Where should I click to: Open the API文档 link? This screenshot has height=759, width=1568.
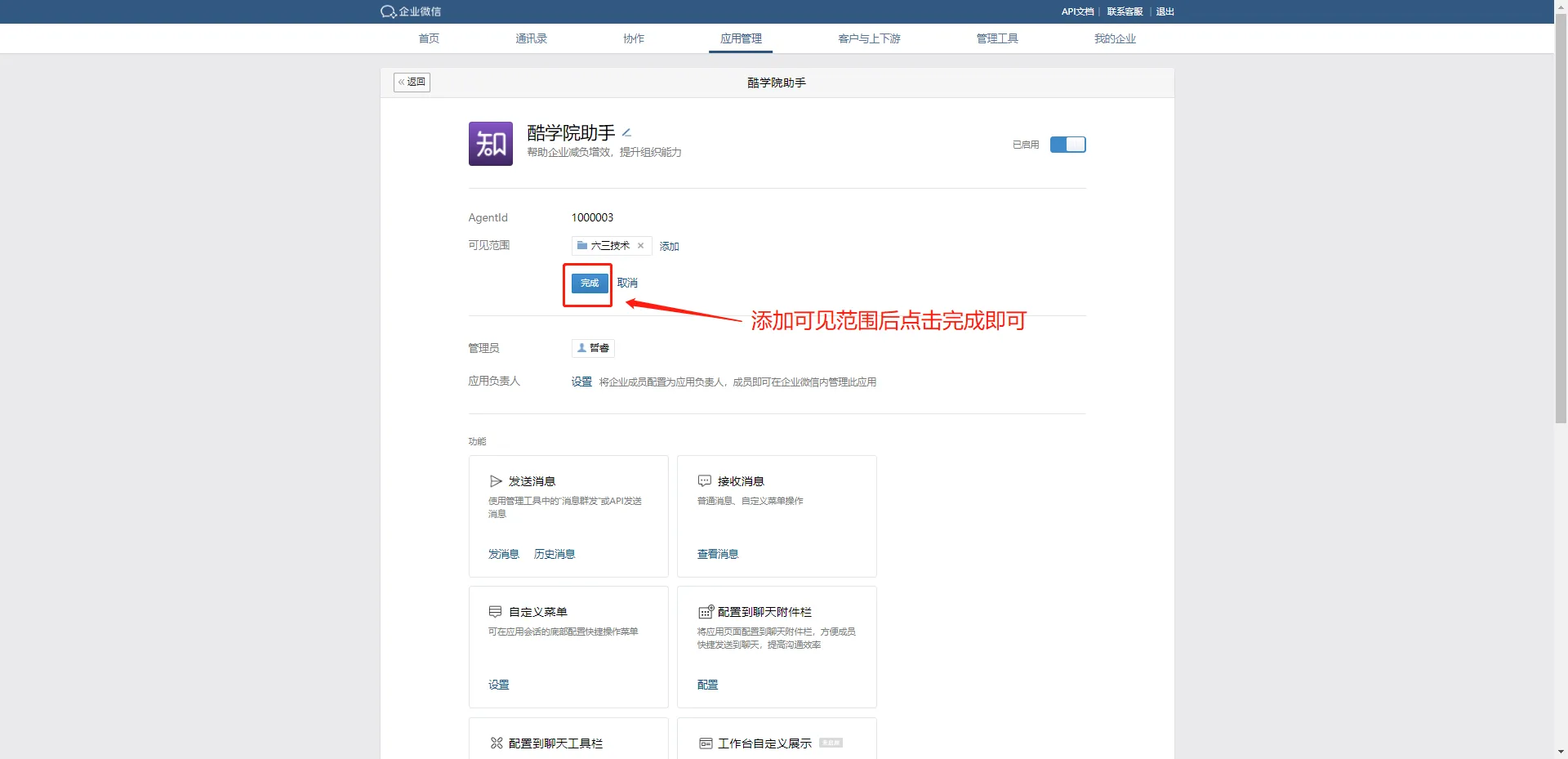1077,11
